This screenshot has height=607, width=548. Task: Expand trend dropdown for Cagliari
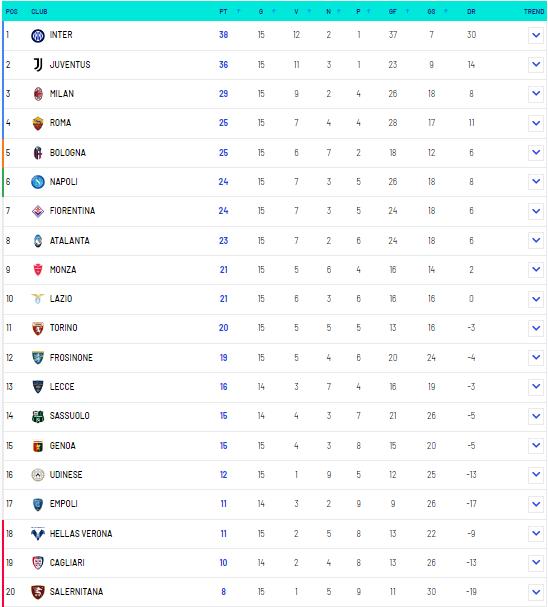(x=536, y=562)
